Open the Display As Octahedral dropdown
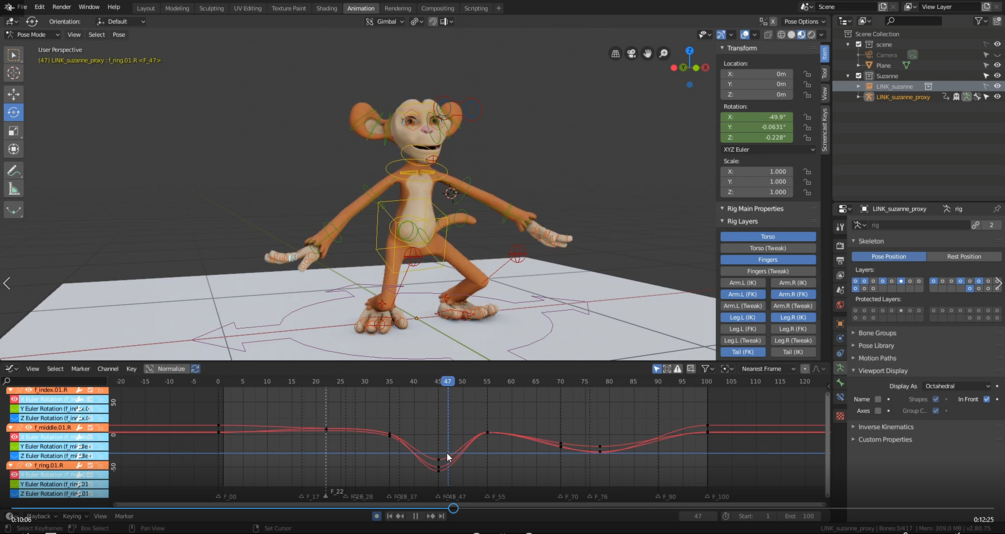Image resolution: width=1005 pixels, height=534 pixels. pos(956,386)
